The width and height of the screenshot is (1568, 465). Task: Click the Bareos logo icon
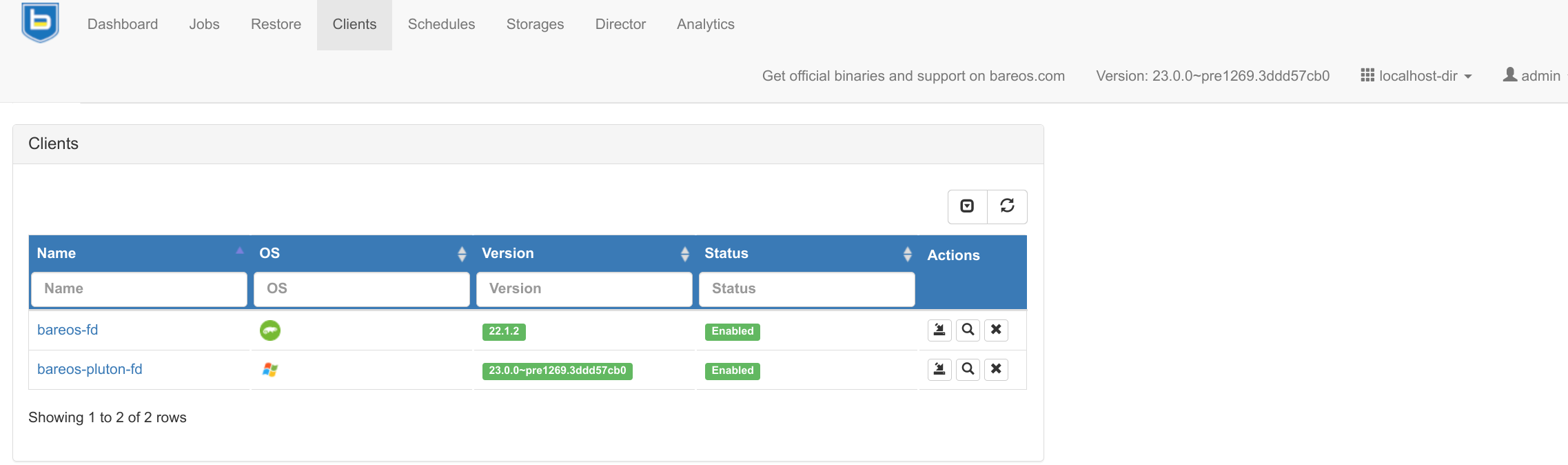click(x=40, y=23)
